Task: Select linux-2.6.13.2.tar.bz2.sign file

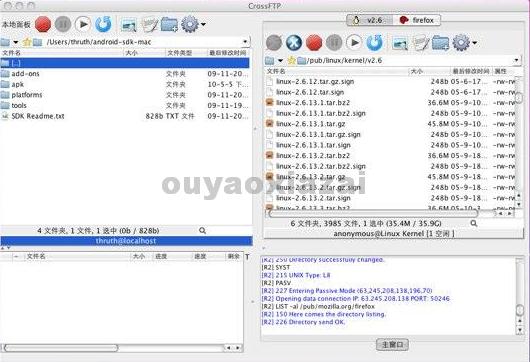Action: (x=390, y=166)
